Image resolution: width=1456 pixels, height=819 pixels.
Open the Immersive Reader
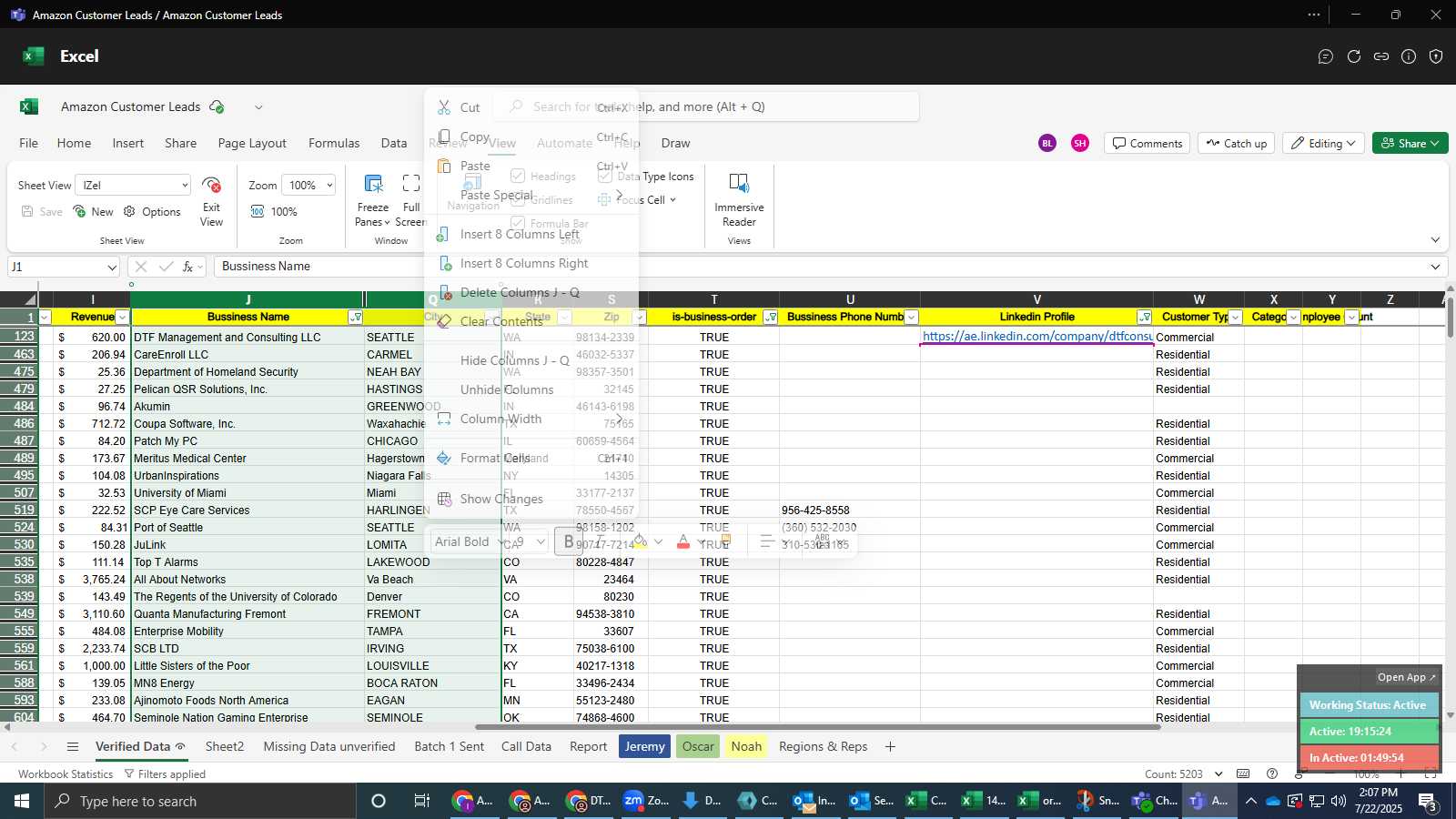[739, 200]
